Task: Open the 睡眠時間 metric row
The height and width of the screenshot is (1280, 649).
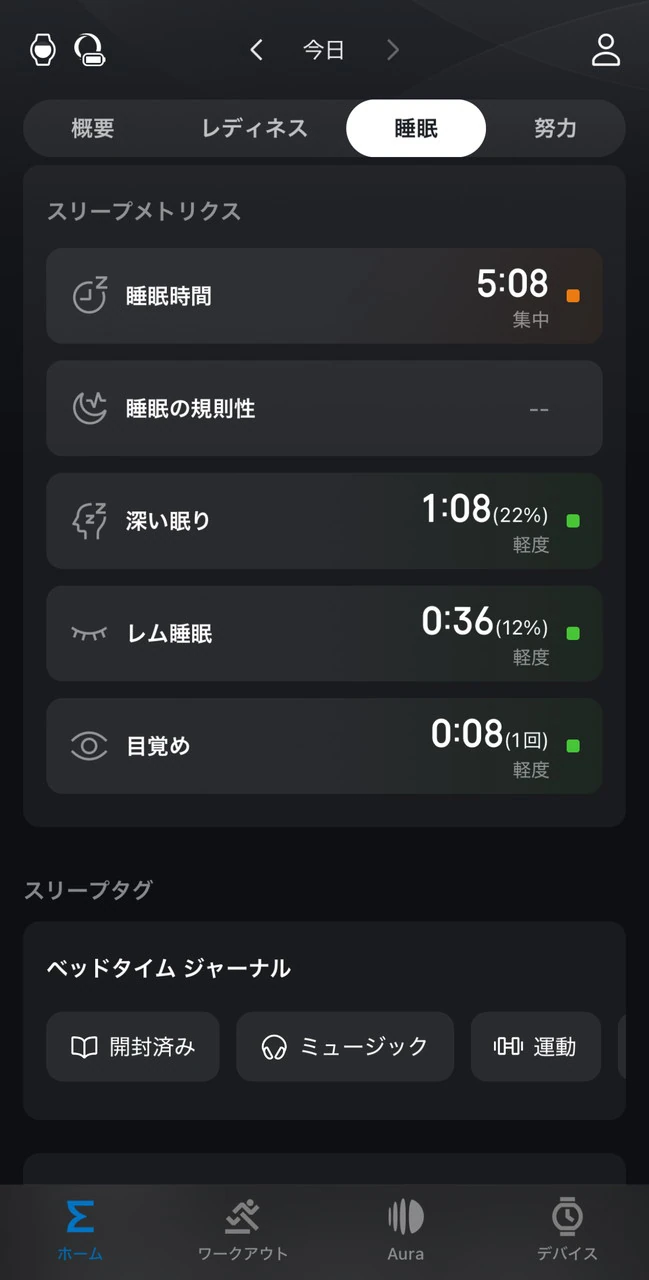Action: tap(324, 296)
